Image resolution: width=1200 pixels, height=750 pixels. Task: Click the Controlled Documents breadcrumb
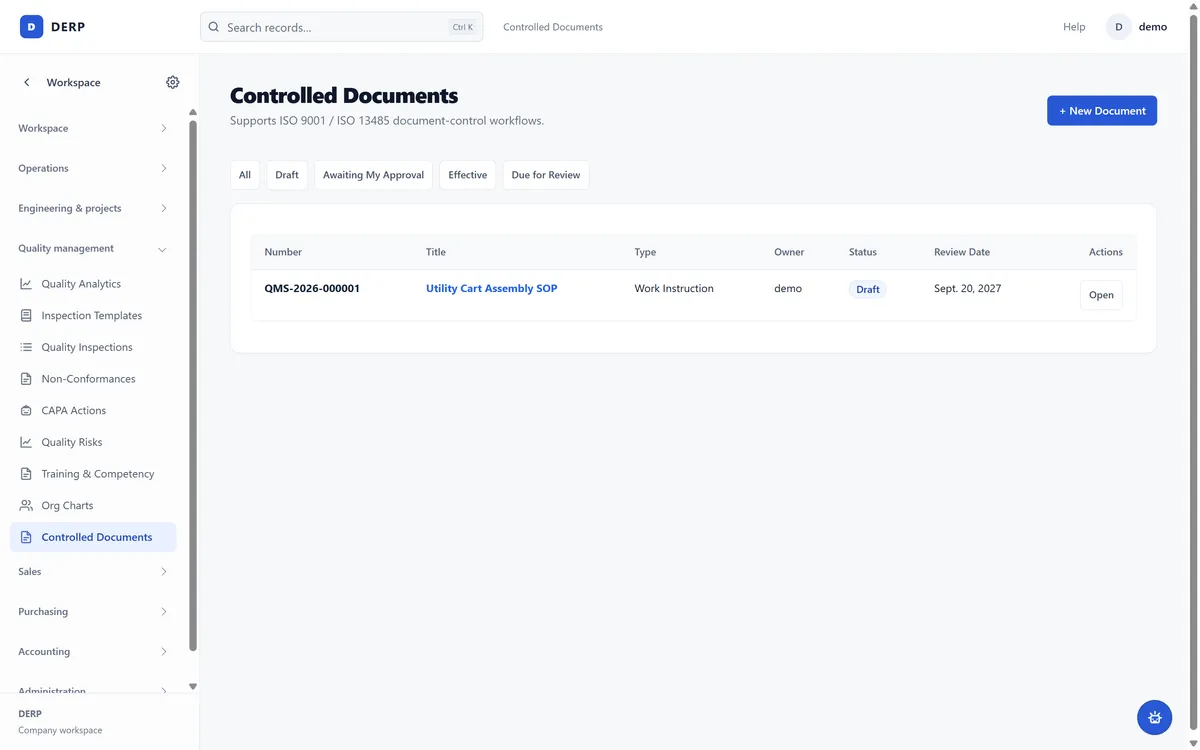coord(553,27)
